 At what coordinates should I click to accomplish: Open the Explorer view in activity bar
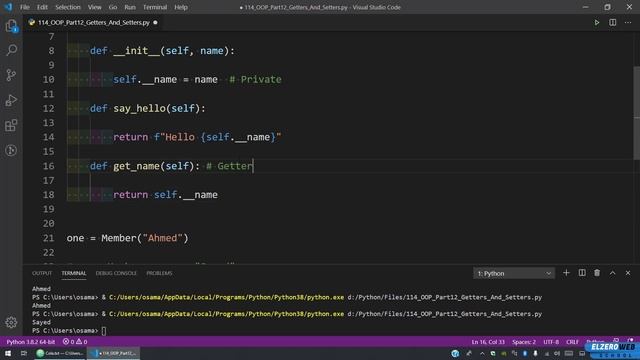click(11, 26)
